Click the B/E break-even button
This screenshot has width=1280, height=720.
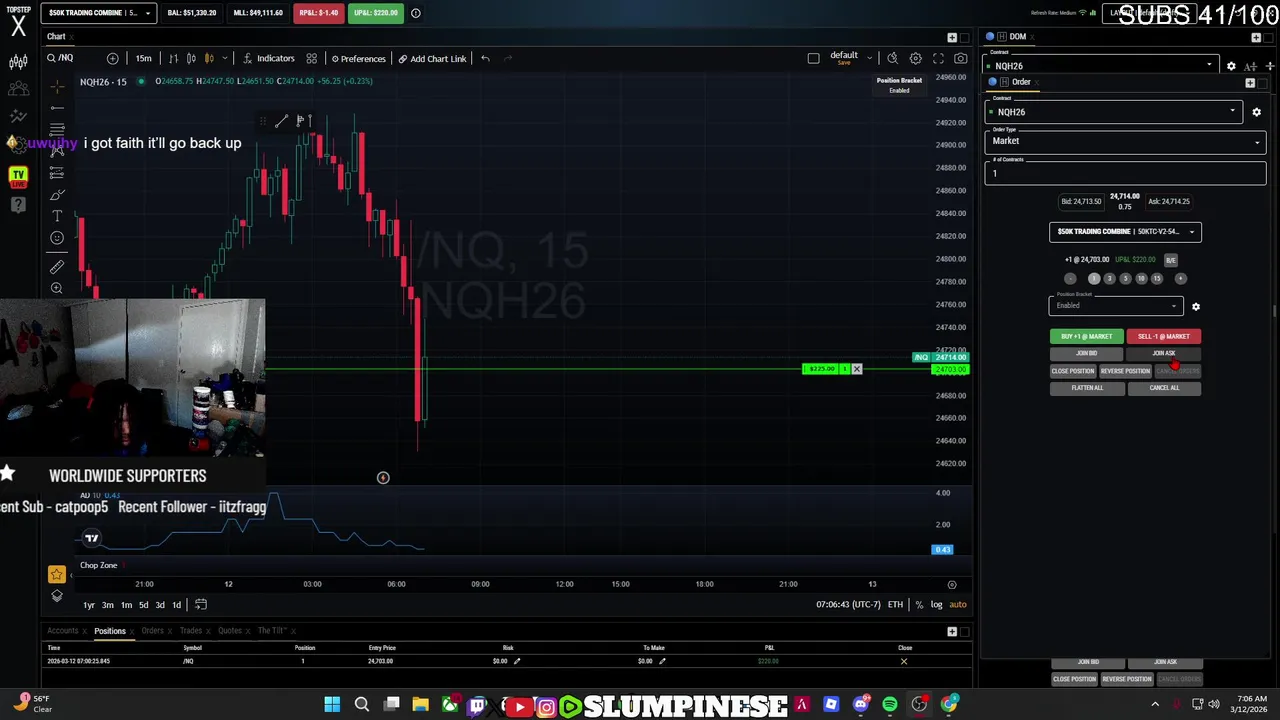click(x=1170, y=260)
